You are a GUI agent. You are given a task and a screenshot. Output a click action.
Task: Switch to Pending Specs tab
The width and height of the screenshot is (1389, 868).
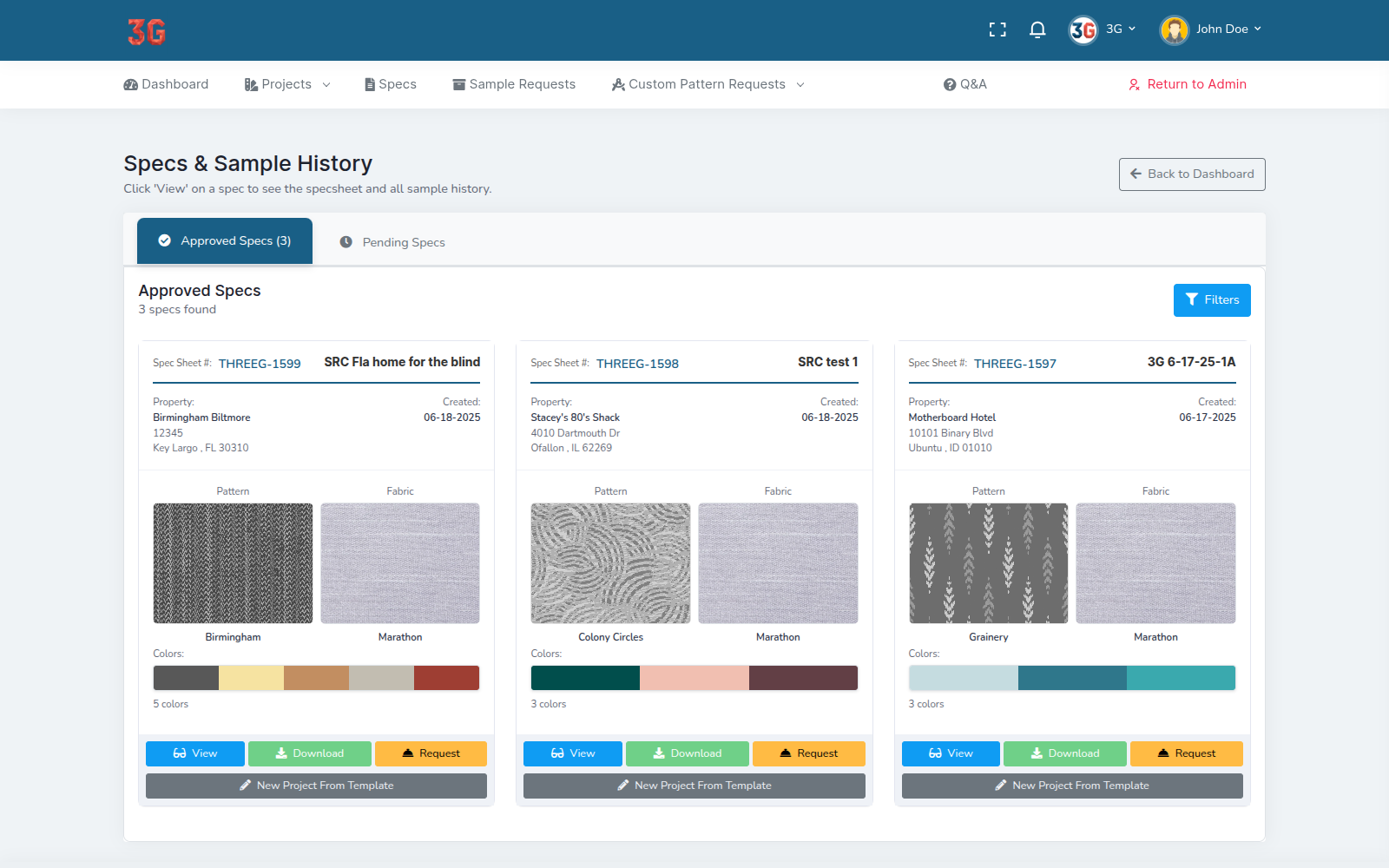(x=392, y=242)
